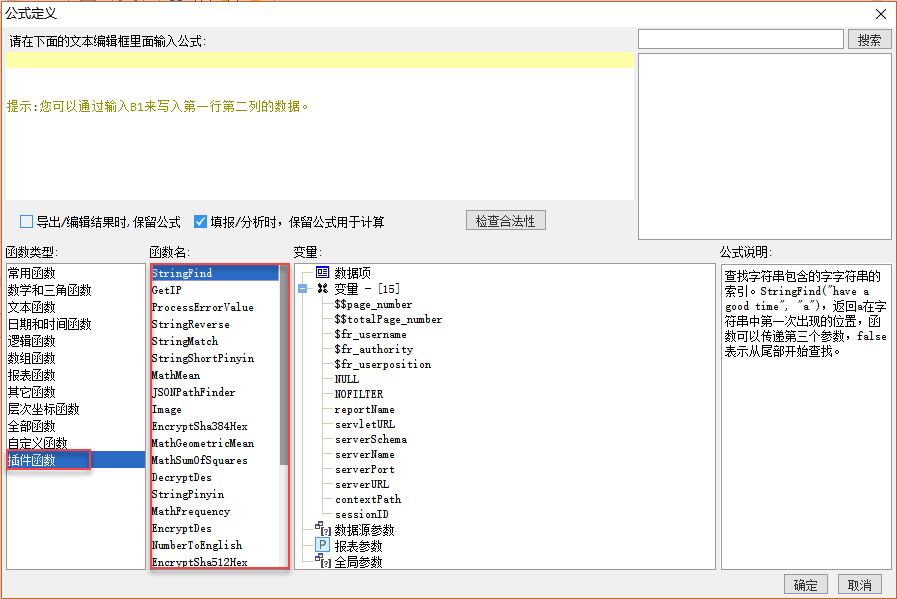Select the GetIP function

215,290
